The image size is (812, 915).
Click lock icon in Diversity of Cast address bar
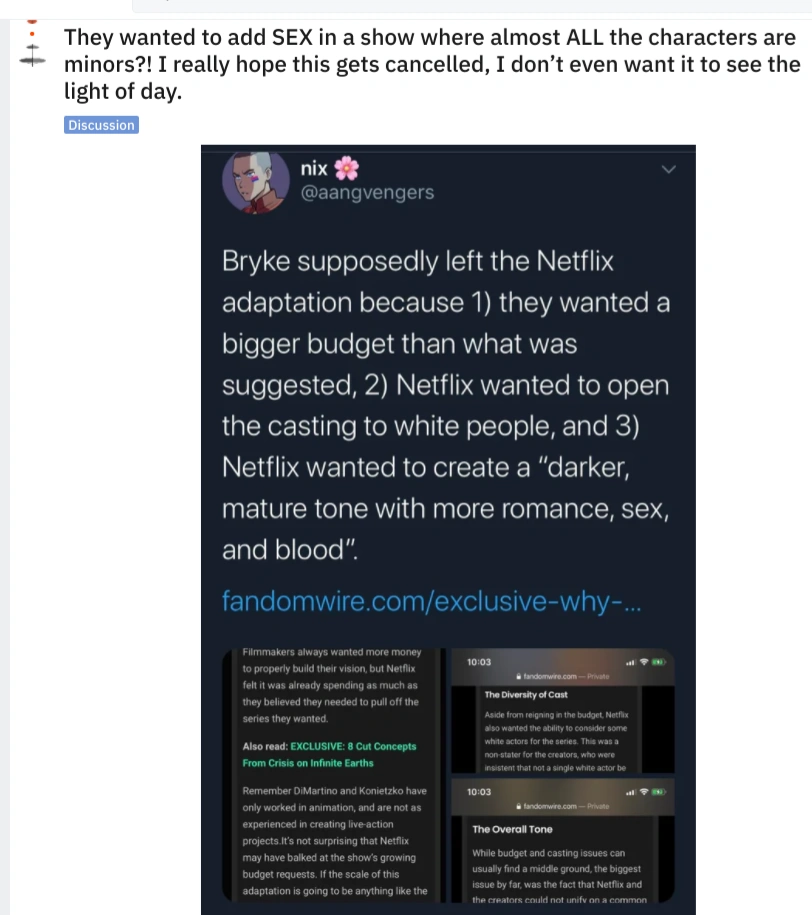coord(519,677)
